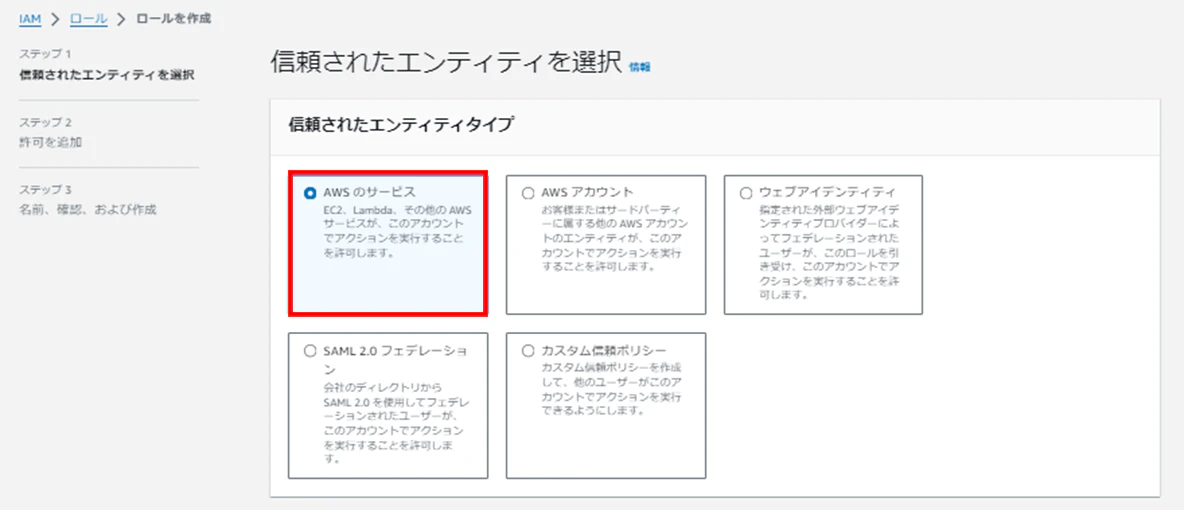Choose the カスタム信頼ポリシー radio option
This screenshot has height=510, width=1184.
coord(528,351)
